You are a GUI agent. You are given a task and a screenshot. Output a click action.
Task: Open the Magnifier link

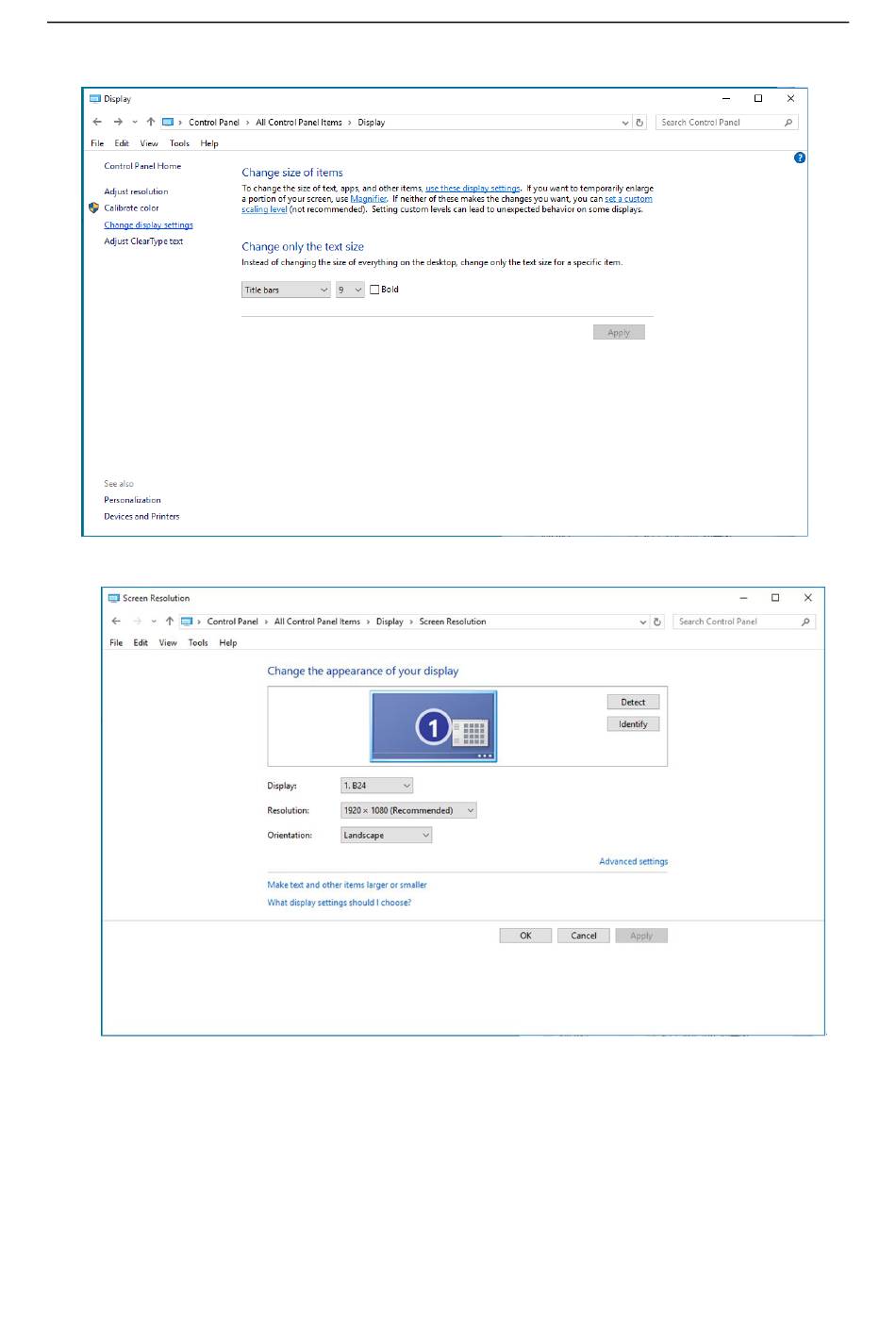pyautogui.click(x=368, y=199)
